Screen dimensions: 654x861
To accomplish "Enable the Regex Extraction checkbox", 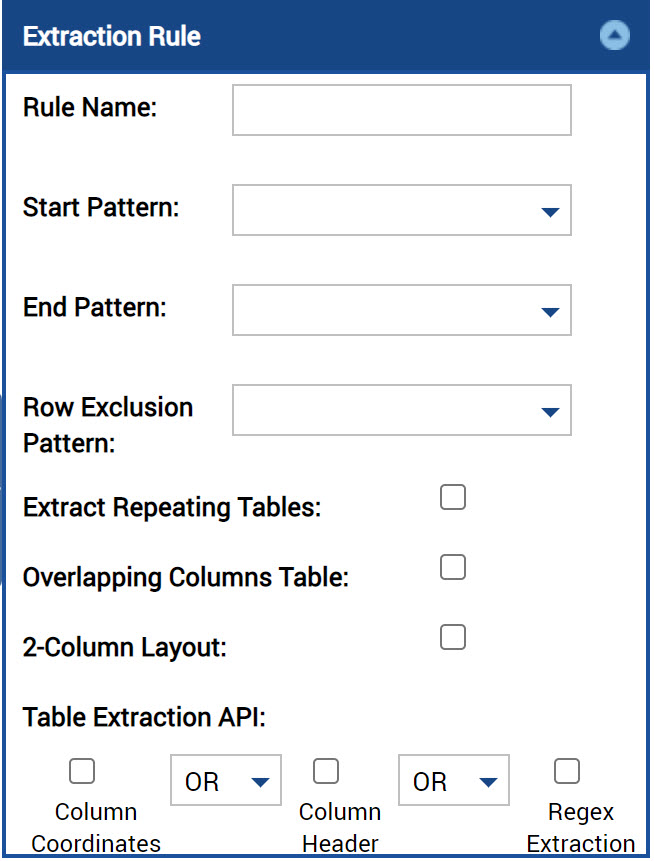I will point(567,771).
